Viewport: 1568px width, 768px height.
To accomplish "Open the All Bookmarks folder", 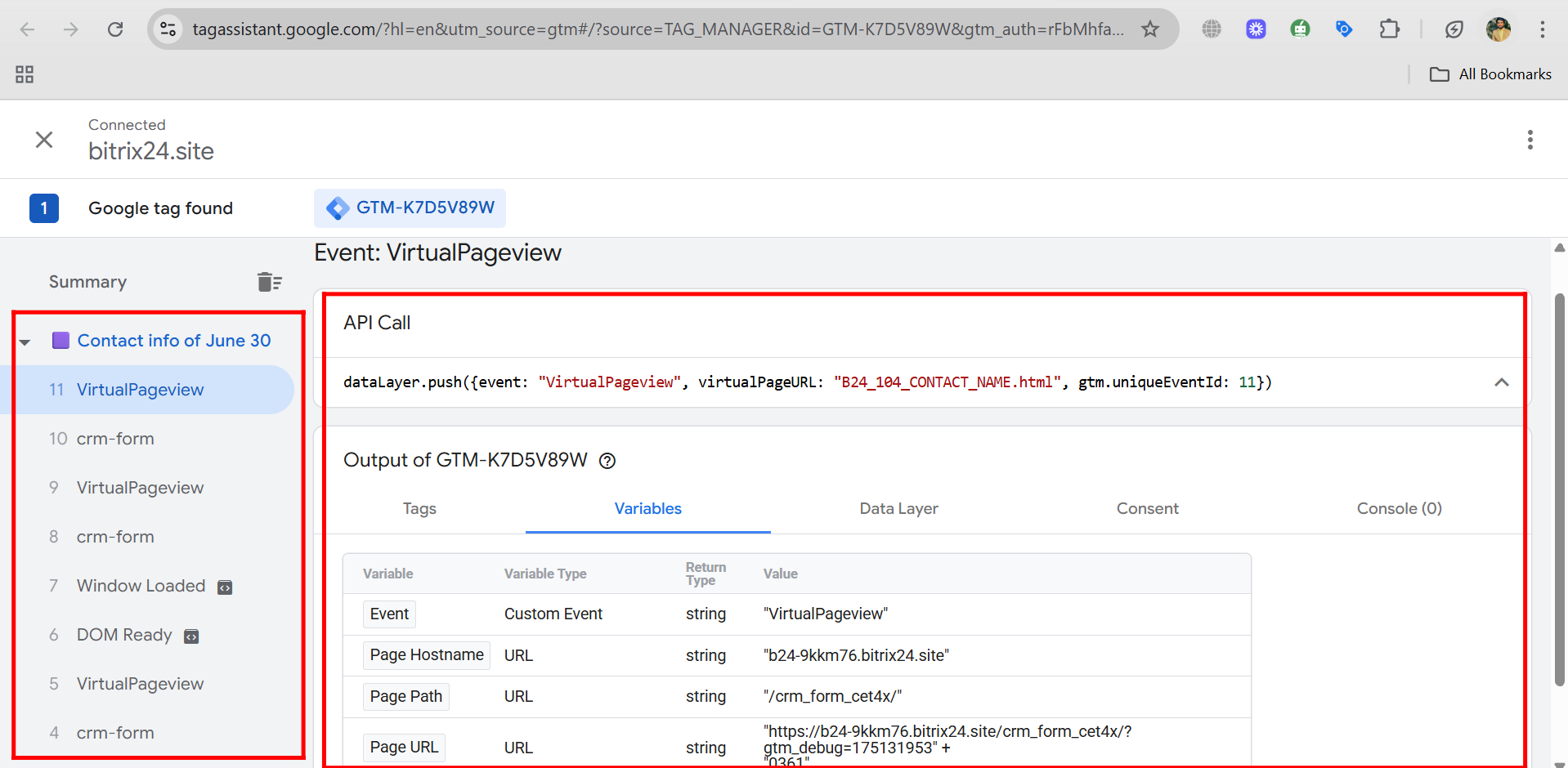I will click(x=1490, y=74).
